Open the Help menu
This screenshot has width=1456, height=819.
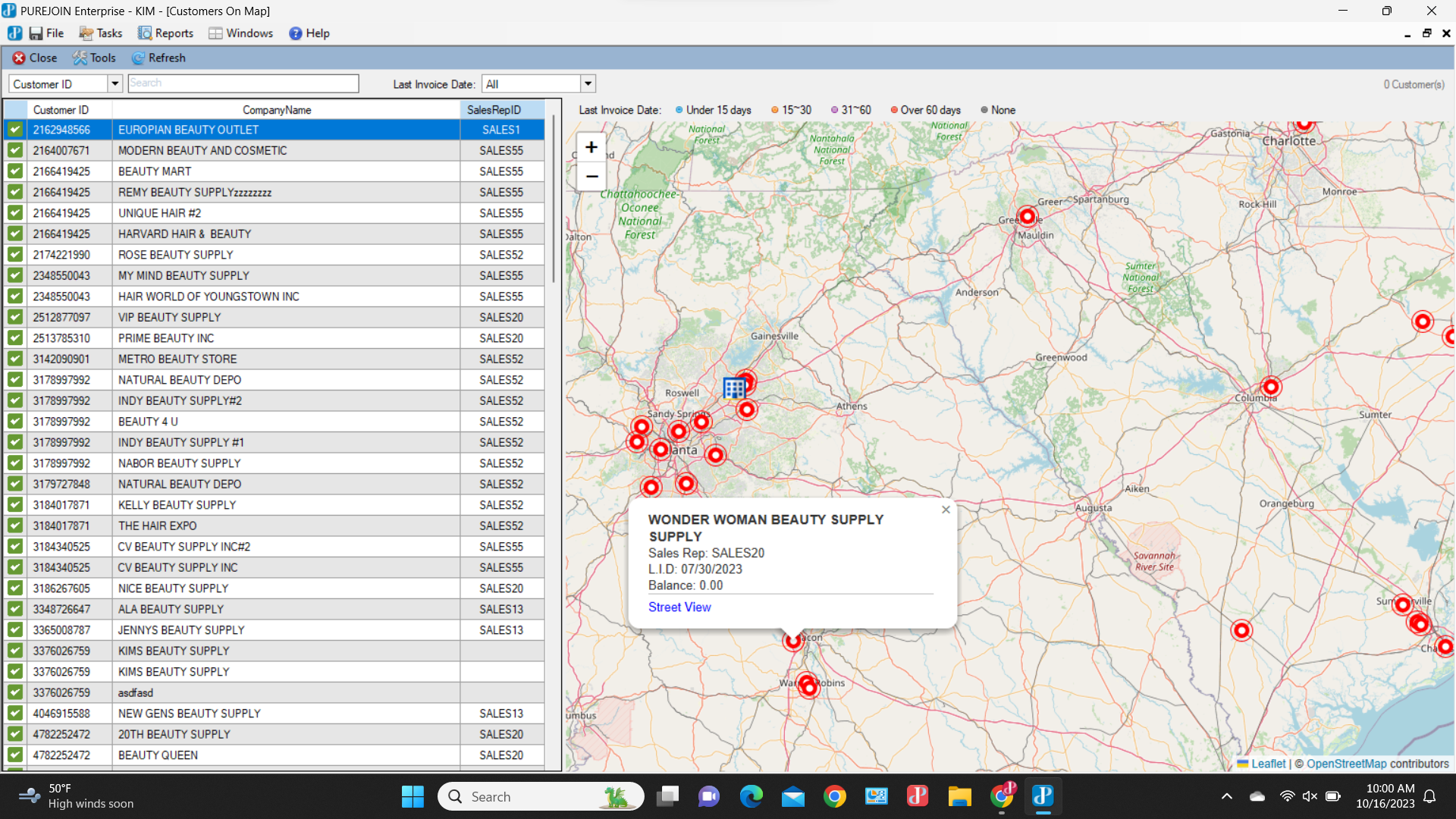tap(309, 33)
